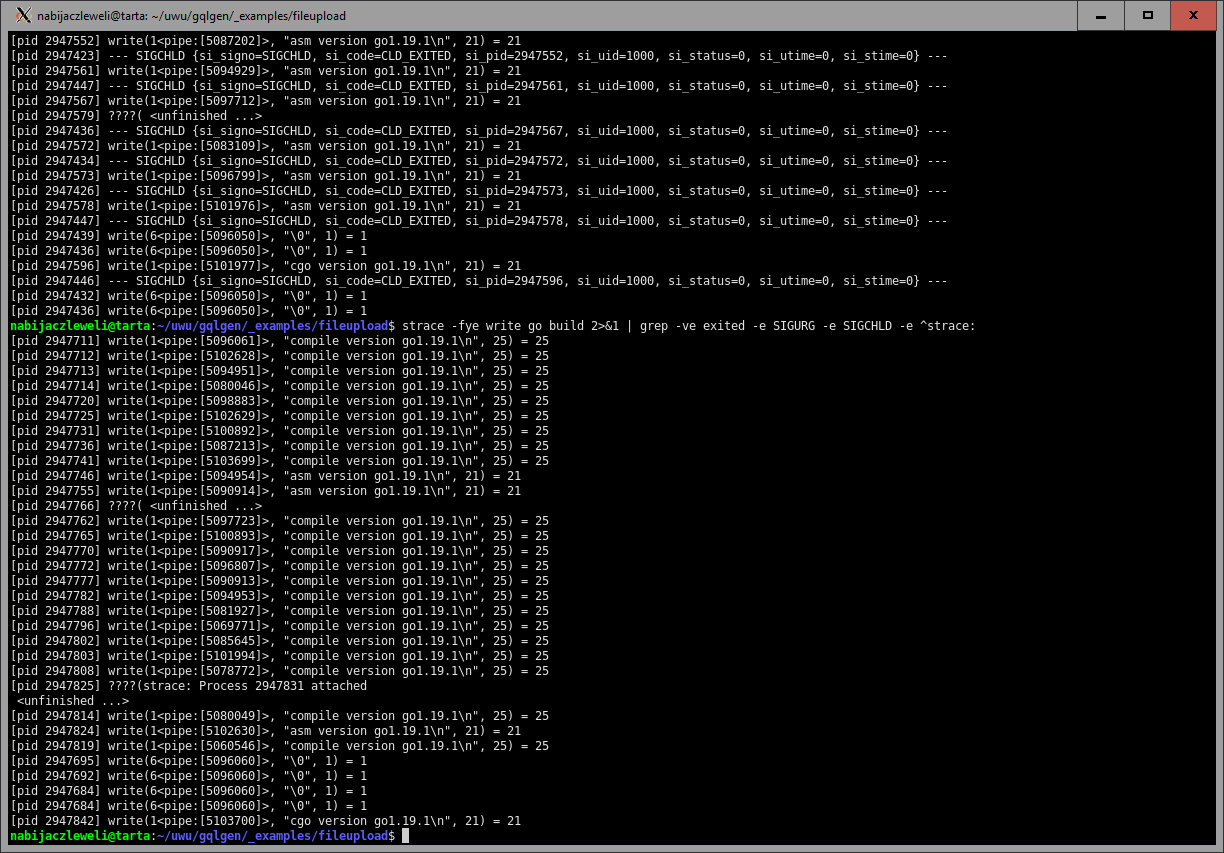Click the asm version line of pid 2947746
This screenshot has height=853, width=1224.
(265, 476)
